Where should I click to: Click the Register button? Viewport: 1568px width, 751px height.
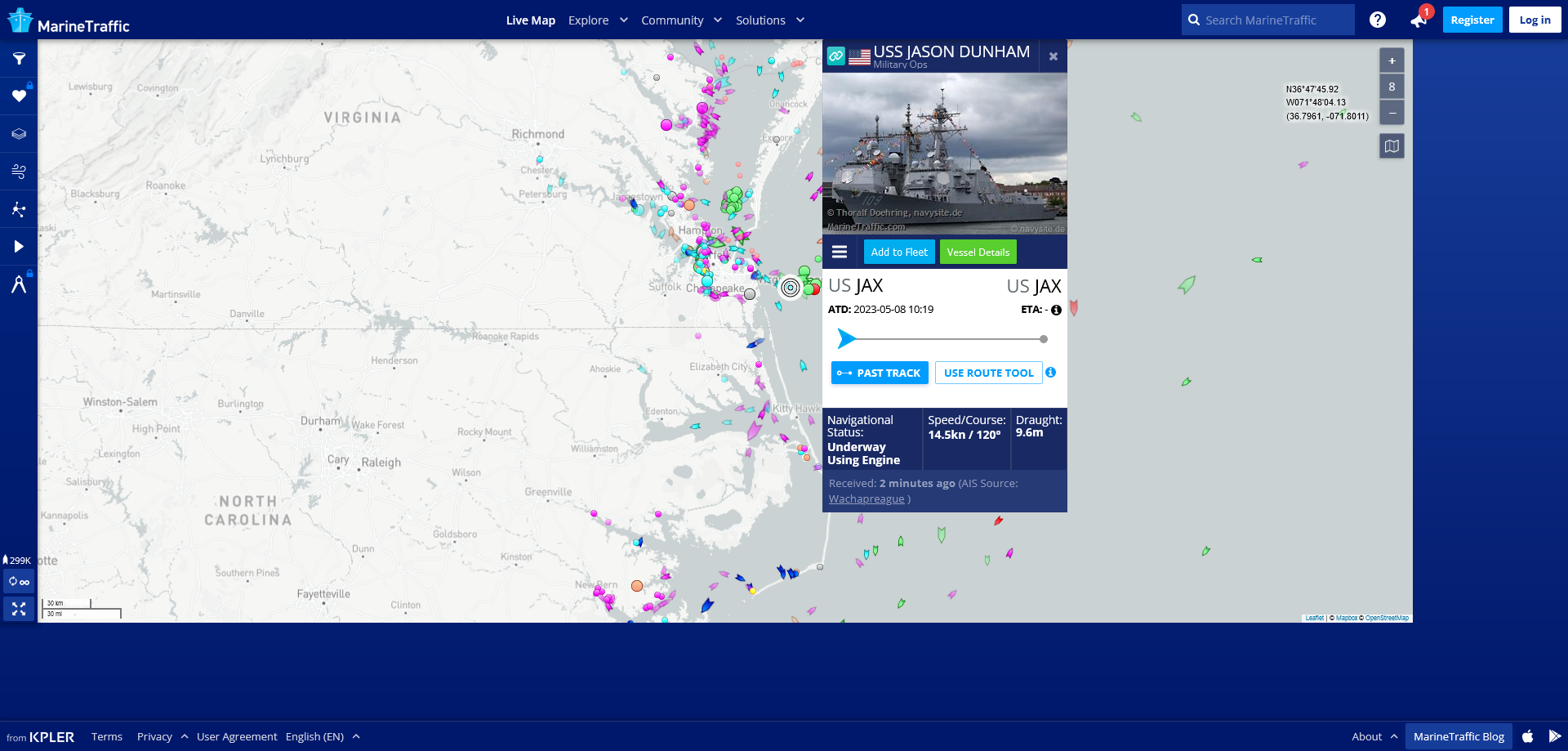click(1472, 20)
